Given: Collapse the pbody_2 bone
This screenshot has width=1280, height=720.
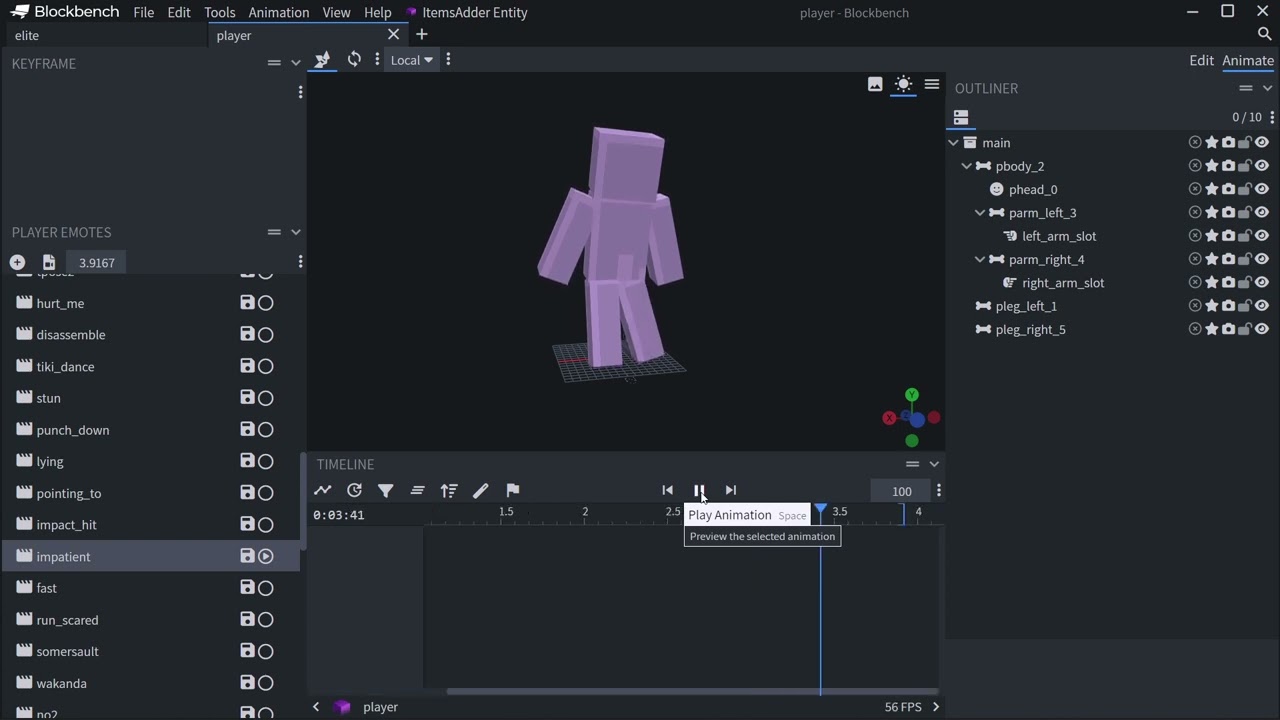Looking at the screenshot, I should (967, 166).
